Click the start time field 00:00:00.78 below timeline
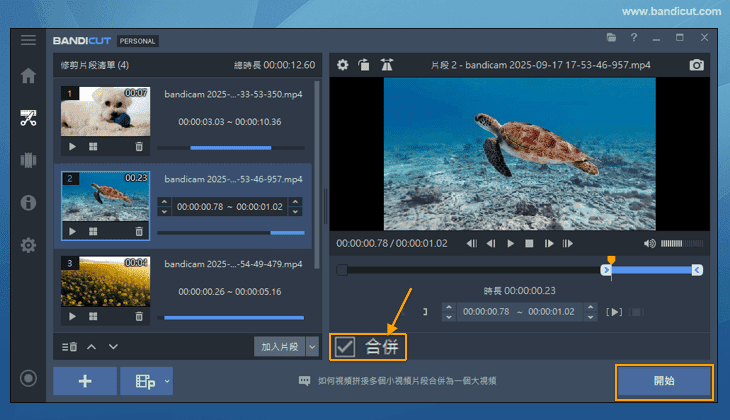 point(486,312)
